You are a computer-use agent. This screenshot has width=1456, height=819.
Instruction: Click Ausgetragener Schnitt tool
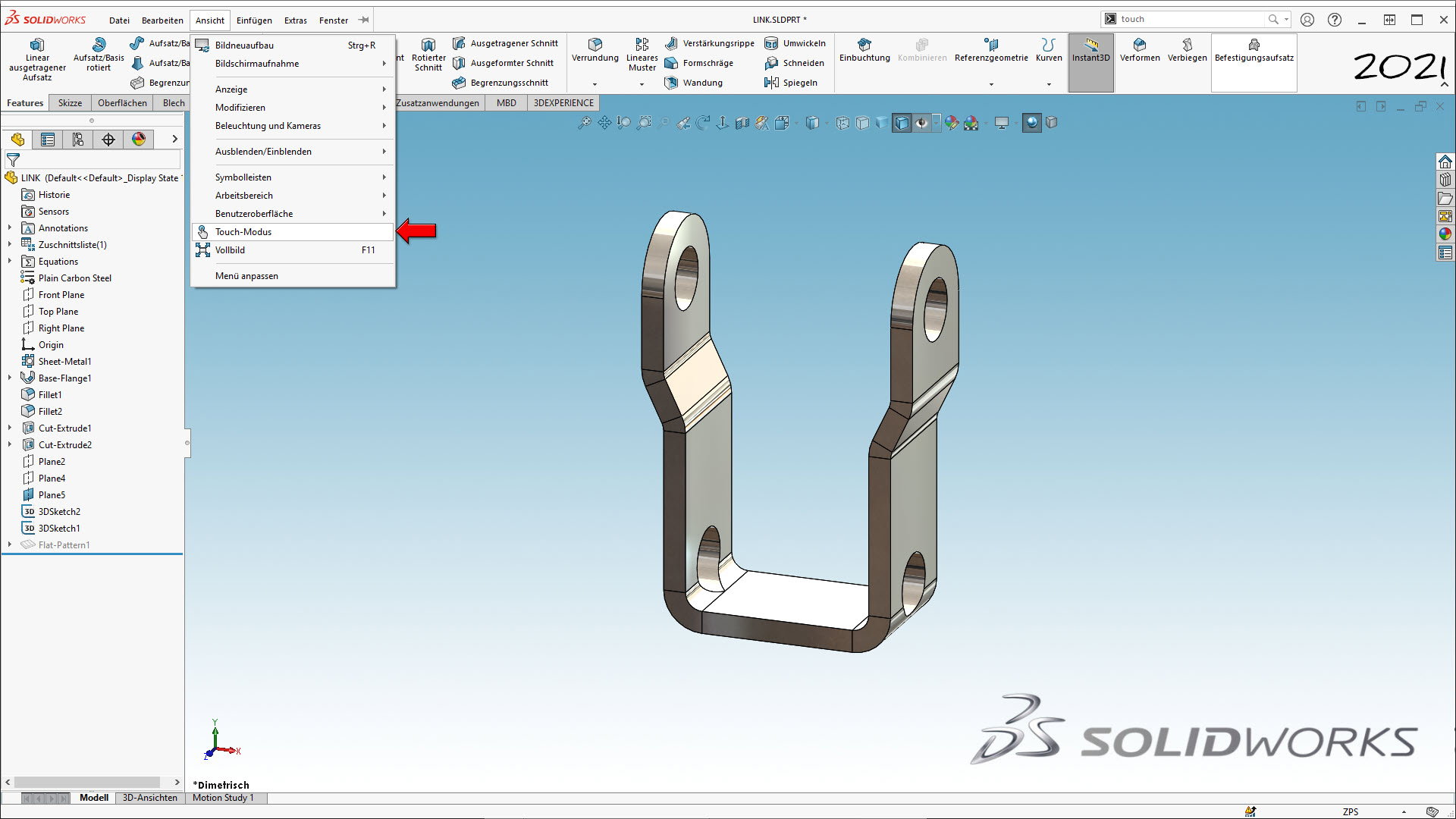pyautogui.click(x=505, y=43)
